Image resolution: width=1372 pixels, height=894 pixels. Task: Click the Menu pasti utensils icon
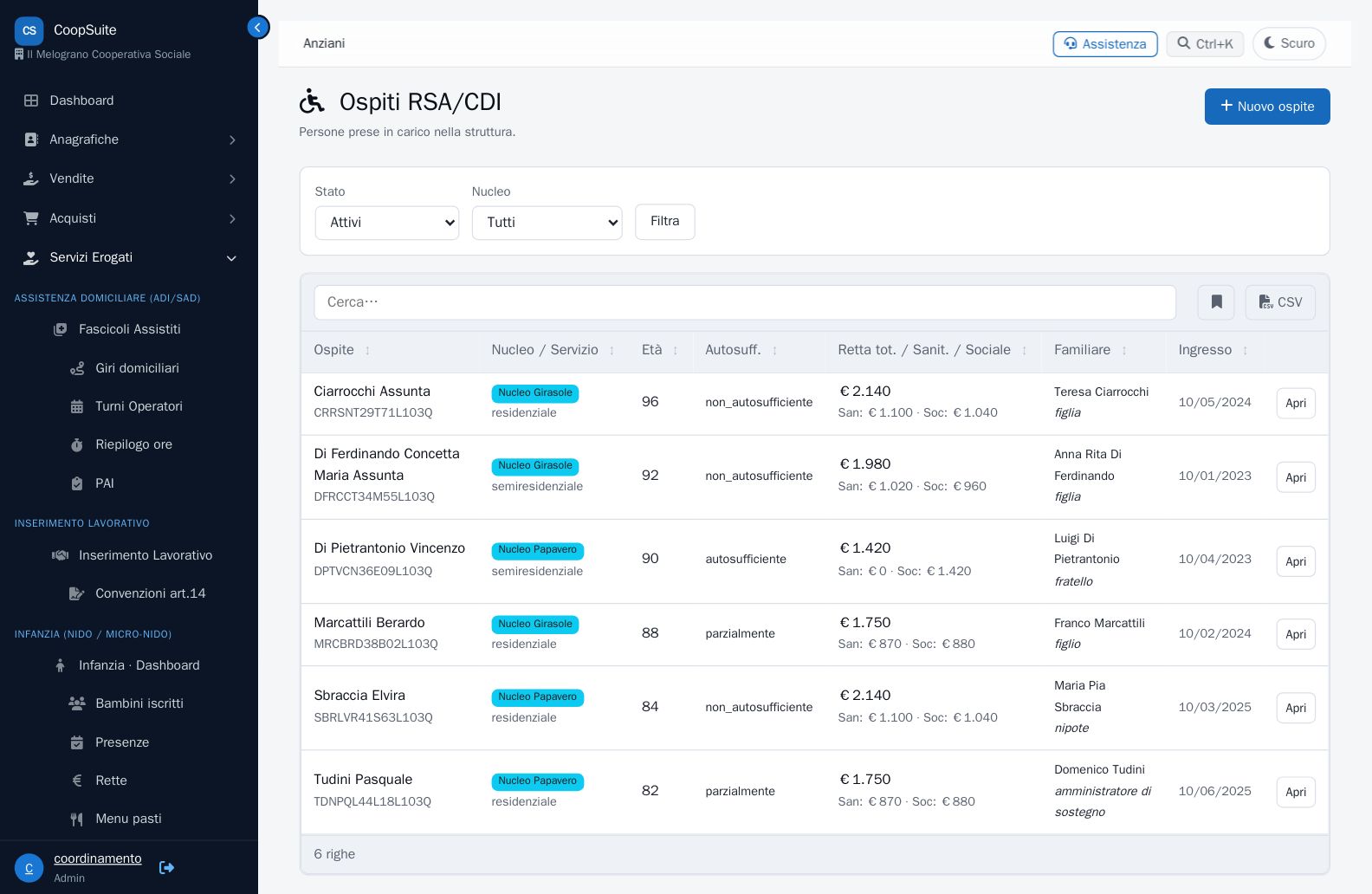pyautogui.click(x=77, y=819)
